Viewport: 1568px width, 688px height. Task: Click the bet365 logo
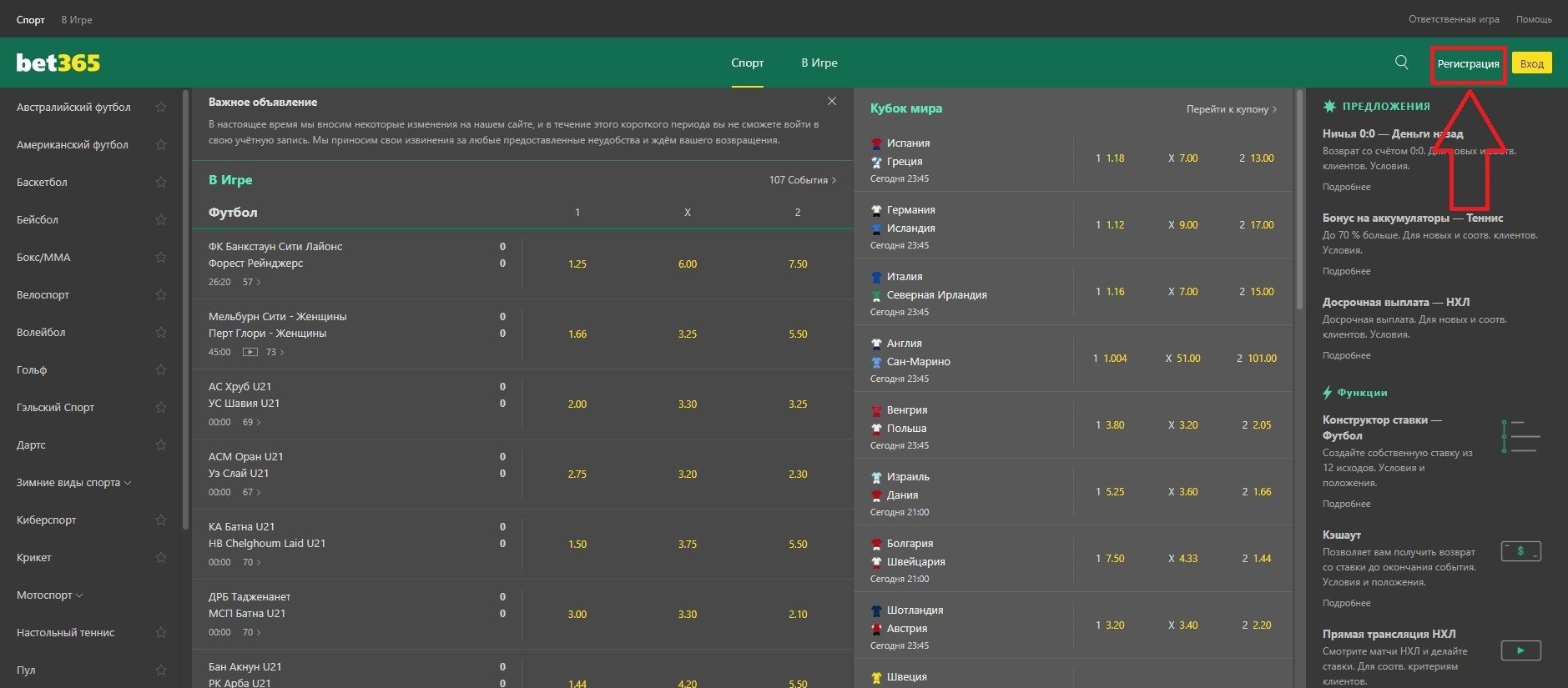(x=58, y=63)
